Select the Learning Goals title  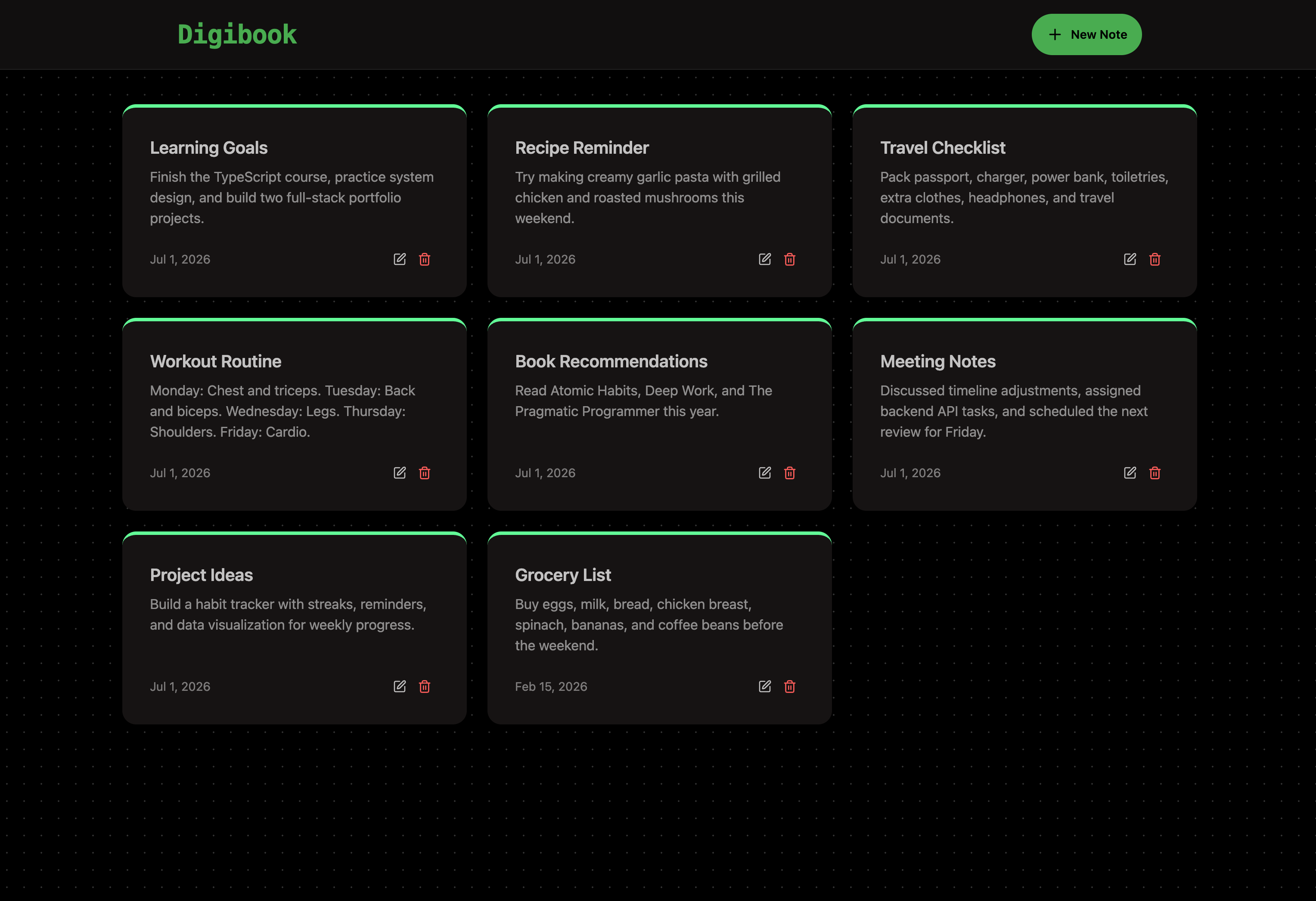tap(209, 148)
